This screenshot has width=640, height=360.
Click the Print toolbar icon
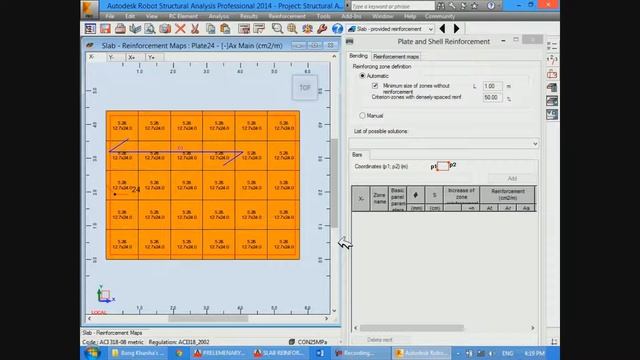tap(120, 29)
